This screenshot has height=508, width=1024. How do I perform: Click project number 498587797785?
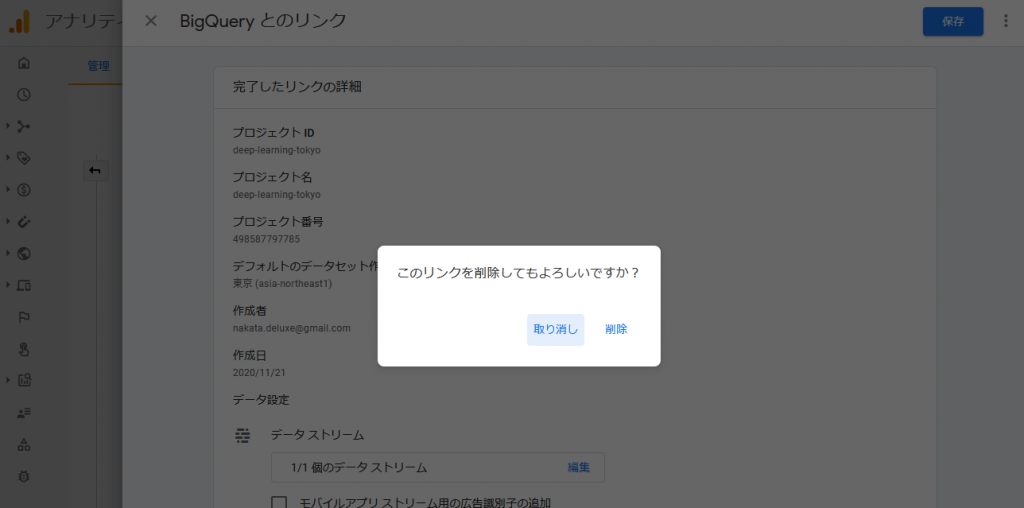click(266, 239)
